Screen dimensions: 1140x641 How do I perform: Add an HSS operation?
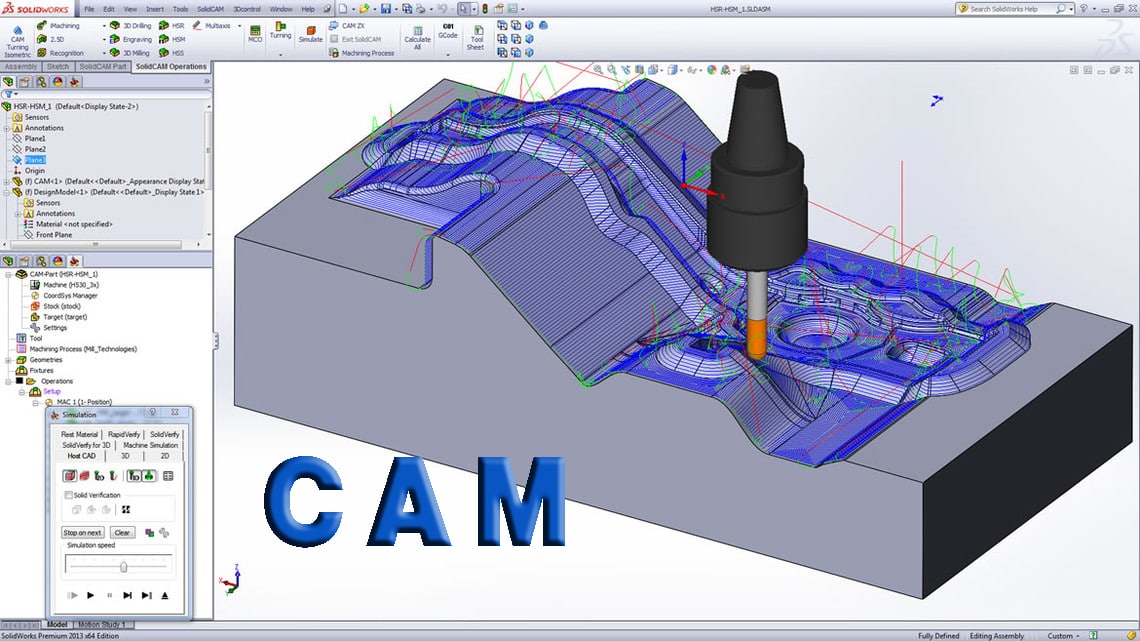point(172,53)
